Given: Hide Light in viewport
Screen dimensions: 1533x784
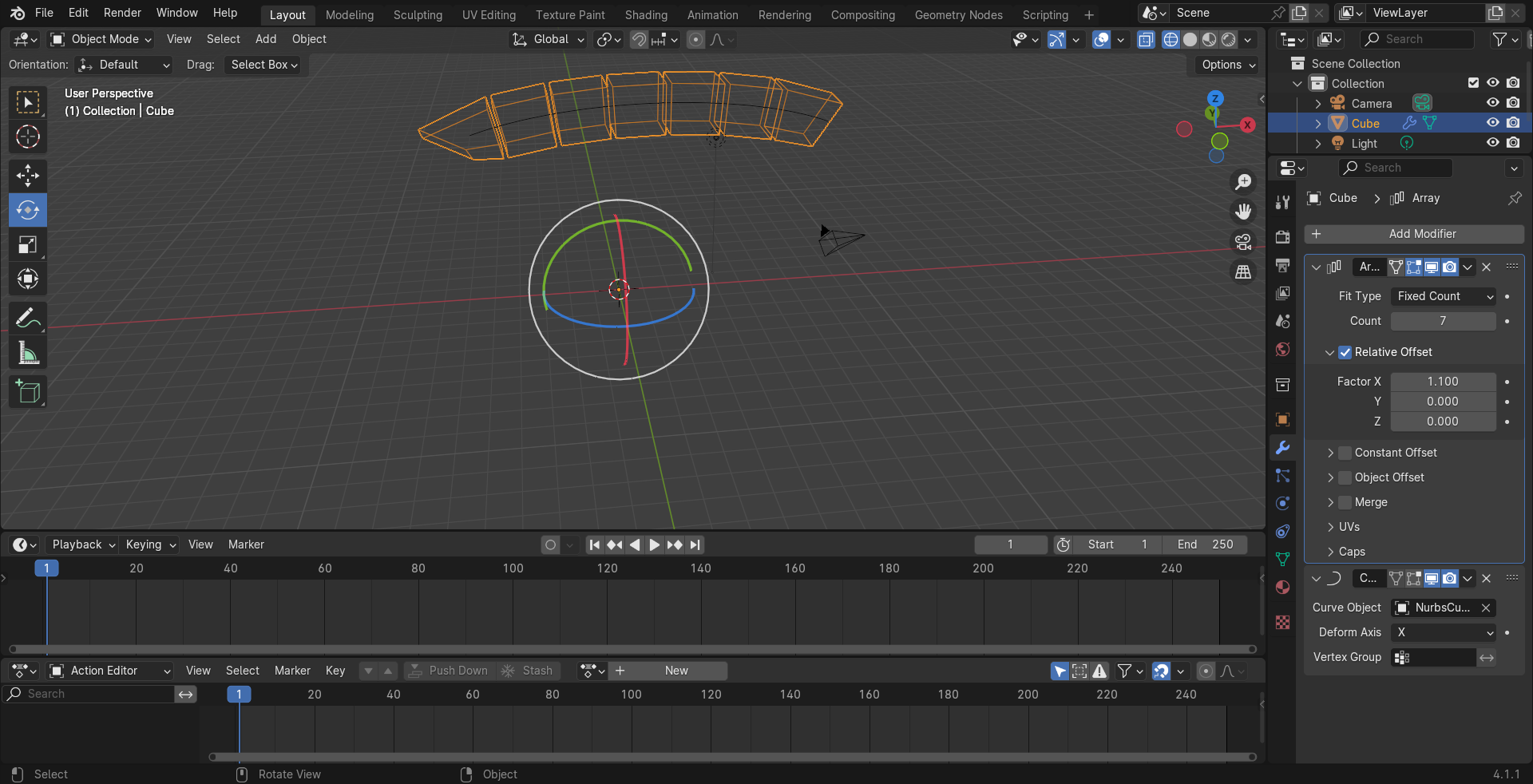Looking at the screenshot, I should pos(1492,143).
